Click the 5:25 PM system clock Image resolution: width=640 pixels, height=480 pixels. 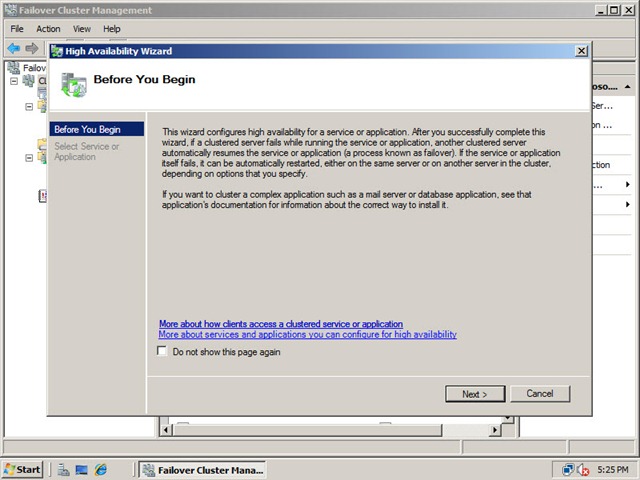point(613,470)
